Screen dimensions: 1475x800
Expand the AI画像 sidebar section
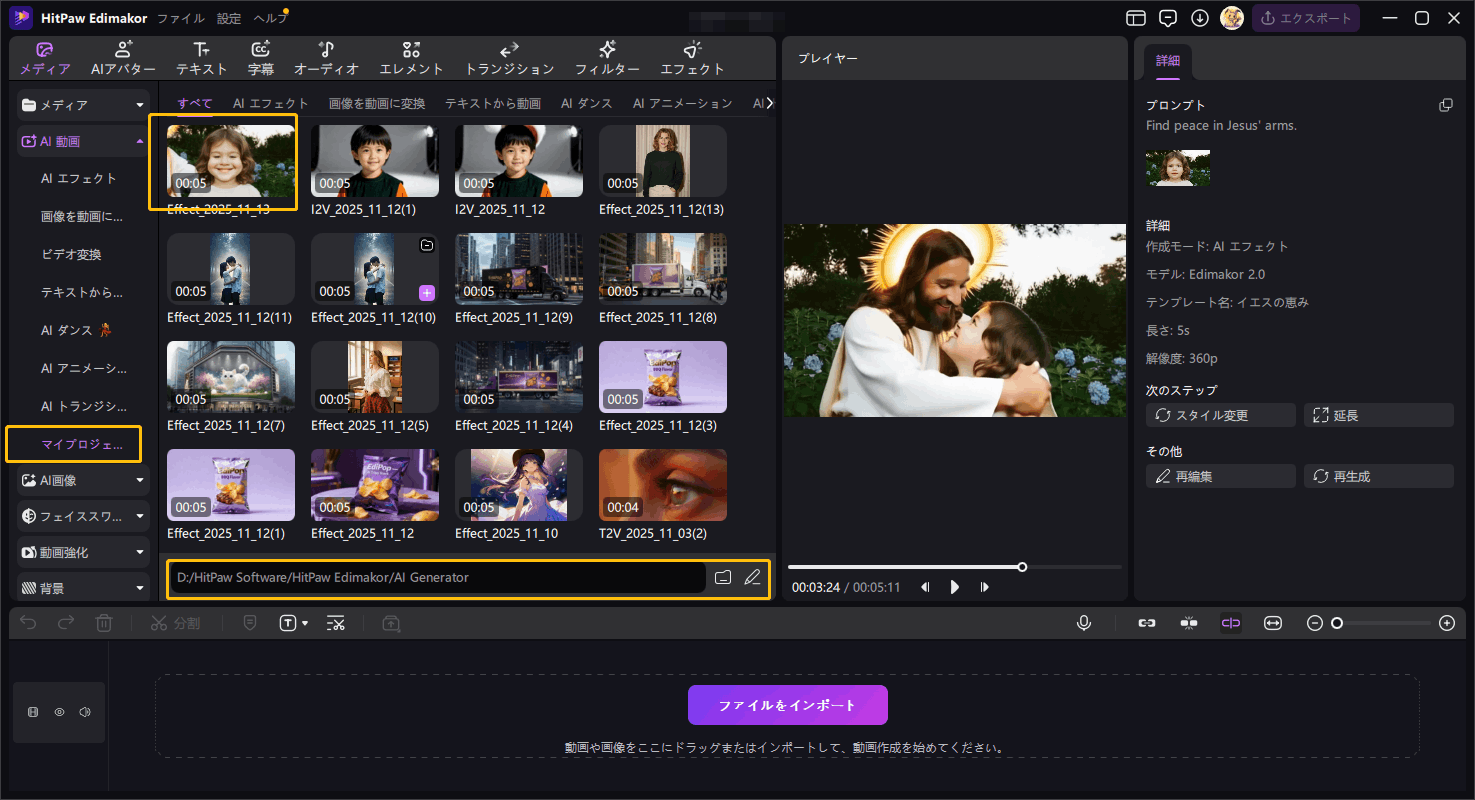tap(82, 481)
